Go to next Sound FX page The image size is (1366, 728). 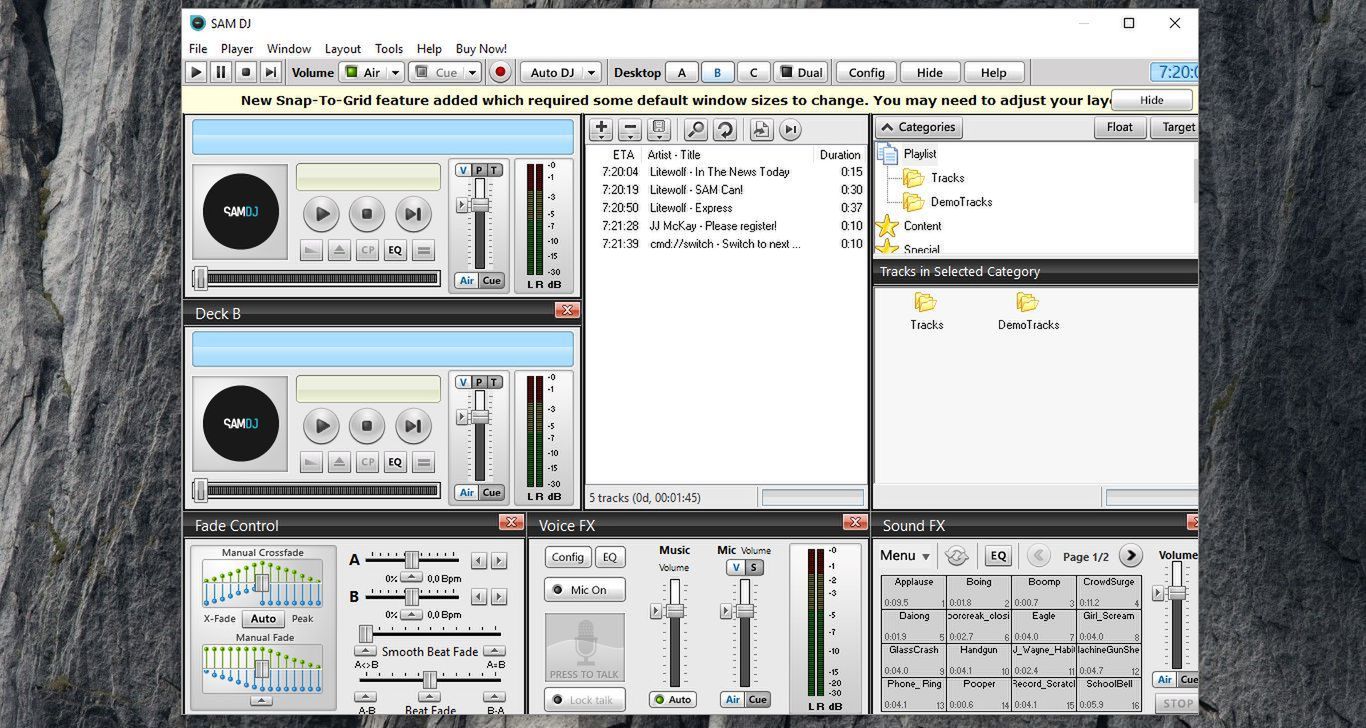tap(1130, 556)
